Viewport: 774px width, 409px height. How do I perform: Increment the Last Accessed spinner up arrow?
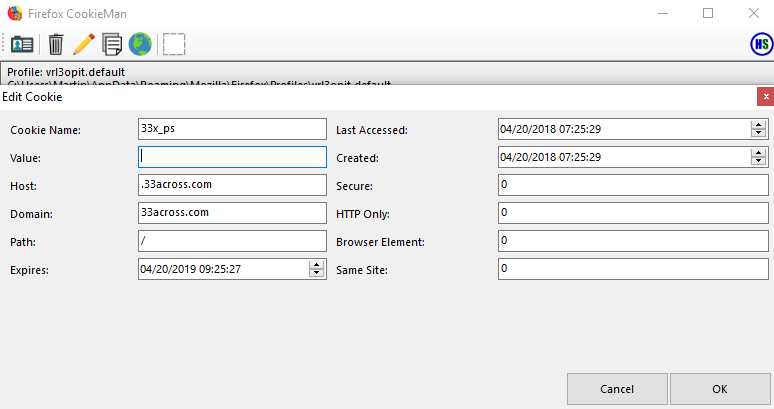(758, 125)
